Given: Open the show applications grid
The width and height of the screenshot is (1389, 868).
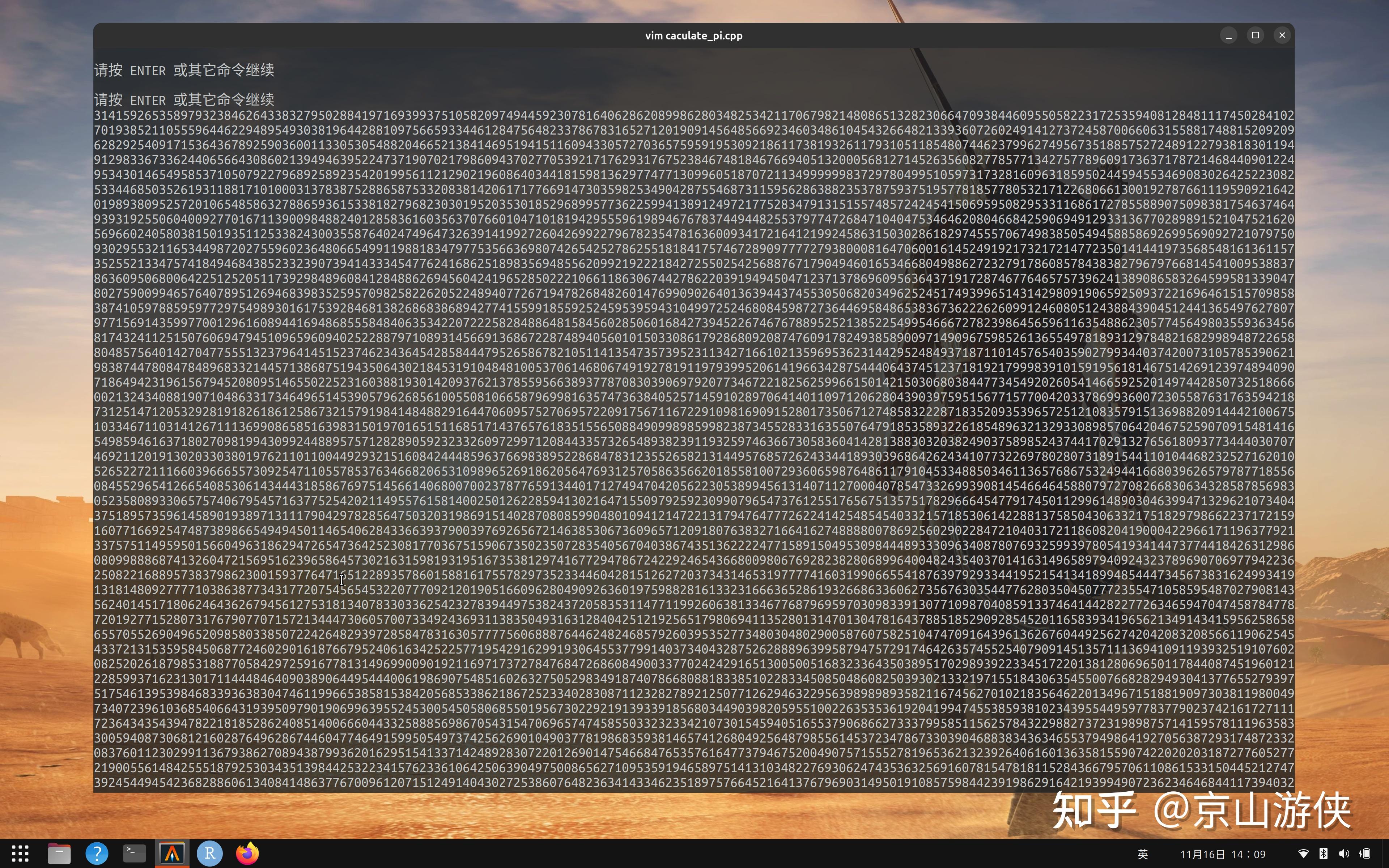Looking at the screenshot, I should point(20,854).
